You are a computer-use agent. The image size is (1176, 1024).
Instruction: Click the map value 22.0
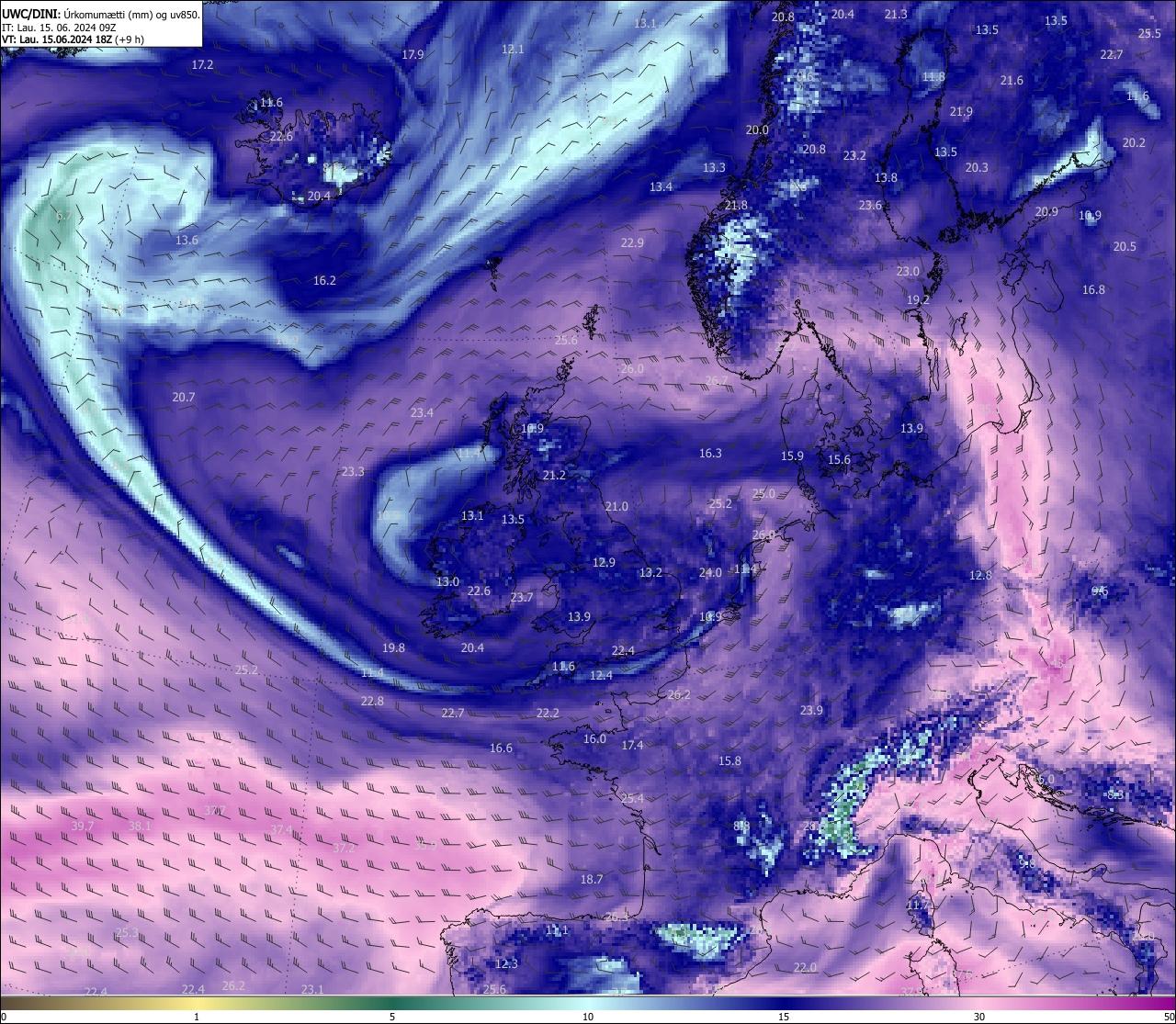click(805, 968)
